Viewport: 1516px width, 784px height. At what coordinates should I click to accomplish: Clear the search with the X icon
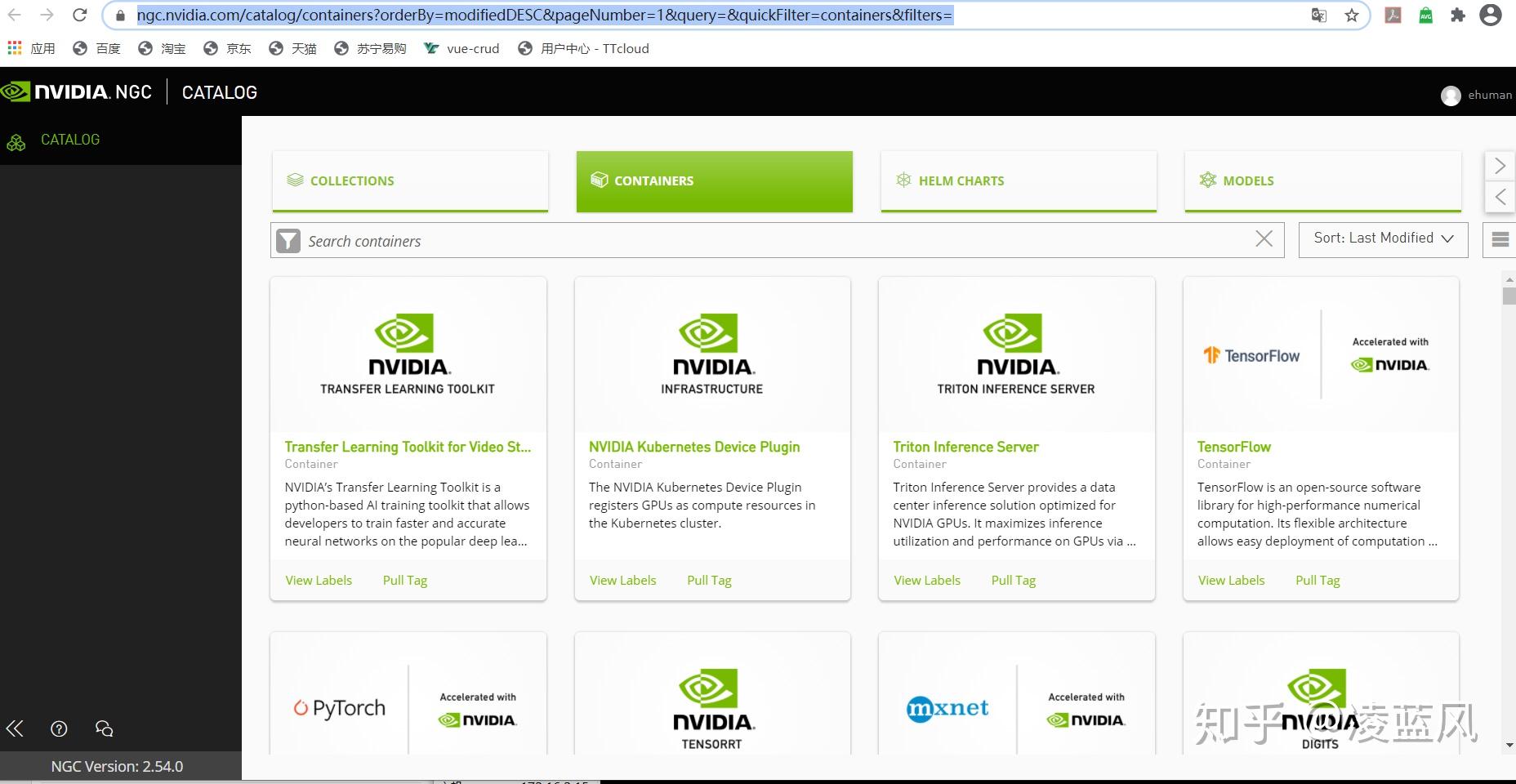tap(1264, 239)
